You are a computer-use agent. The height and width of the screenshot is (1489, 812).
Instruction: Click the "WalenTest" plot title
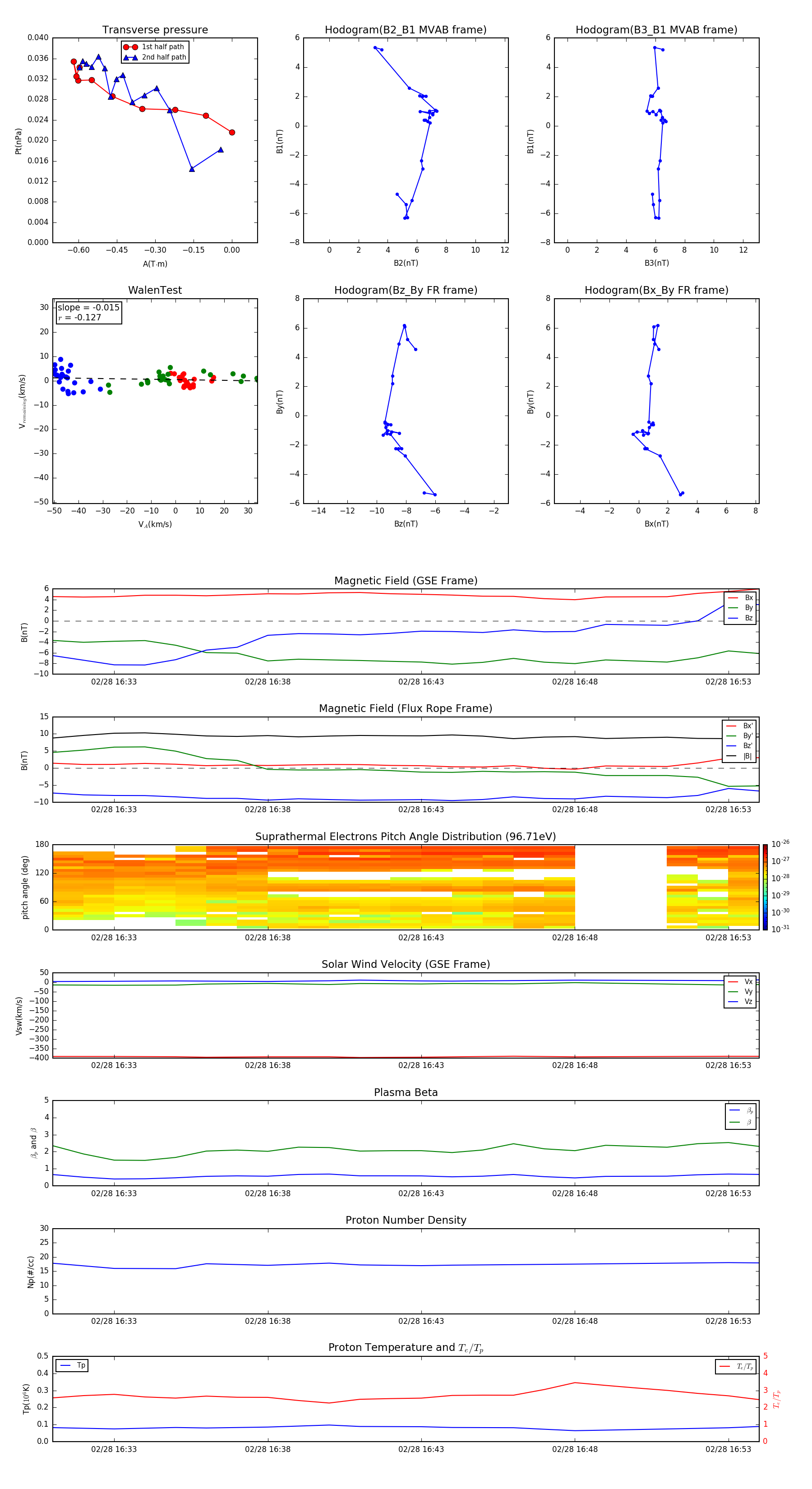point(155,290)
